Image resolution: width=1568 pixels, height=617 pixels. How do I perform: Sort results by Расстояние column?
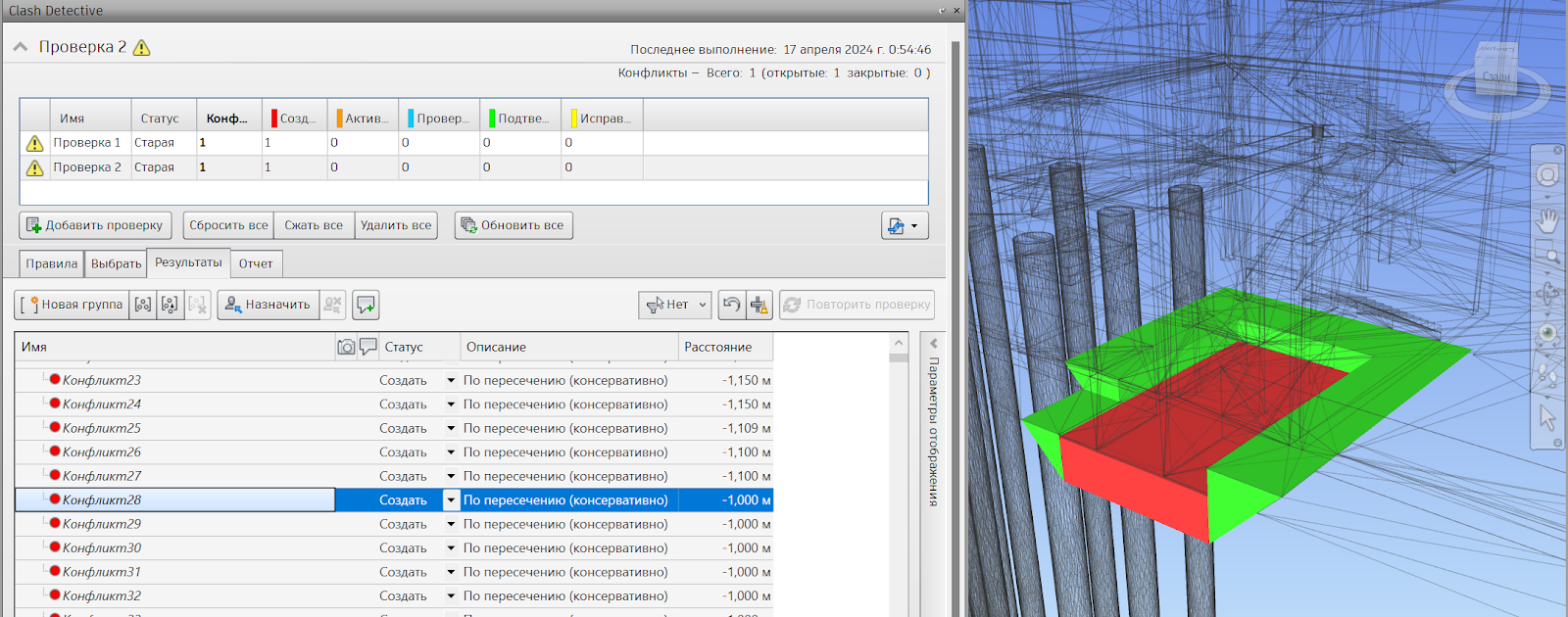coord(725,347)
